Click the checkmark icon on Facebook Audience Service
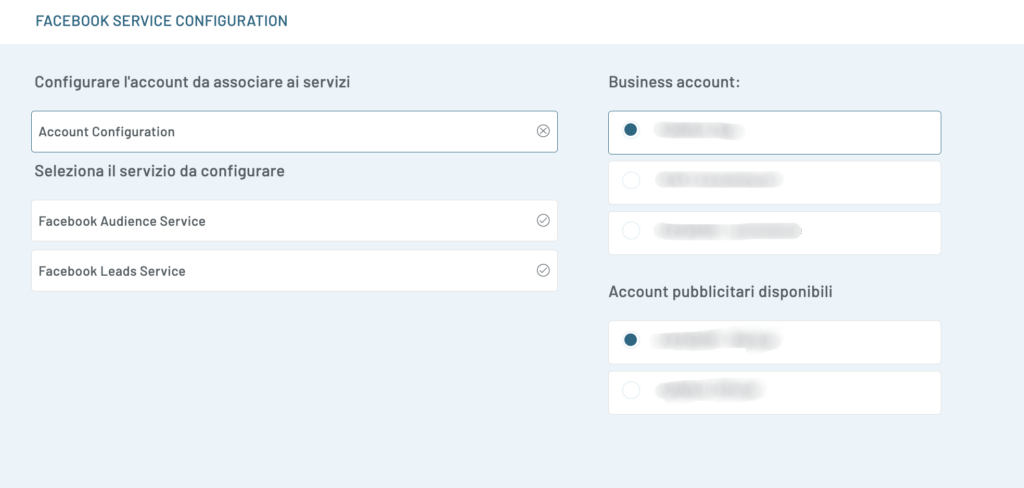 543,221
